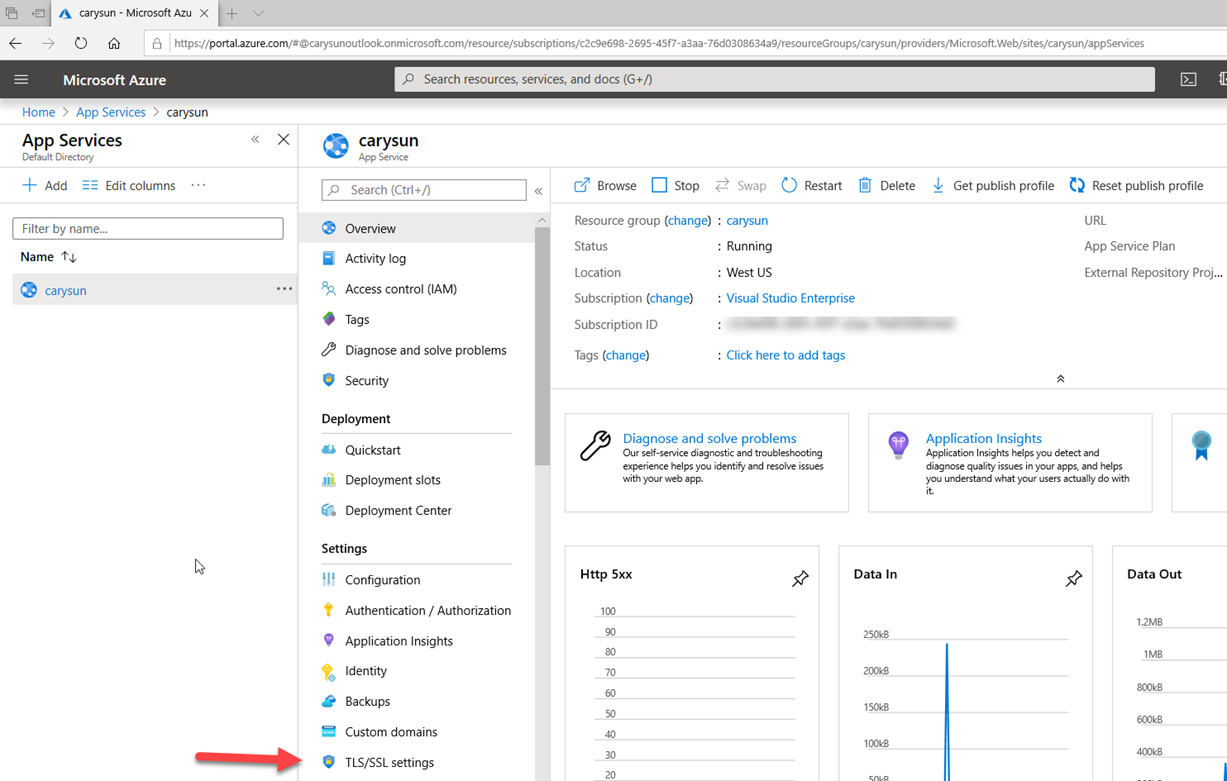Select Overview in resource menu
Image resolution: width=1227 pixels, height=781 pixels.
pos(417,228)
